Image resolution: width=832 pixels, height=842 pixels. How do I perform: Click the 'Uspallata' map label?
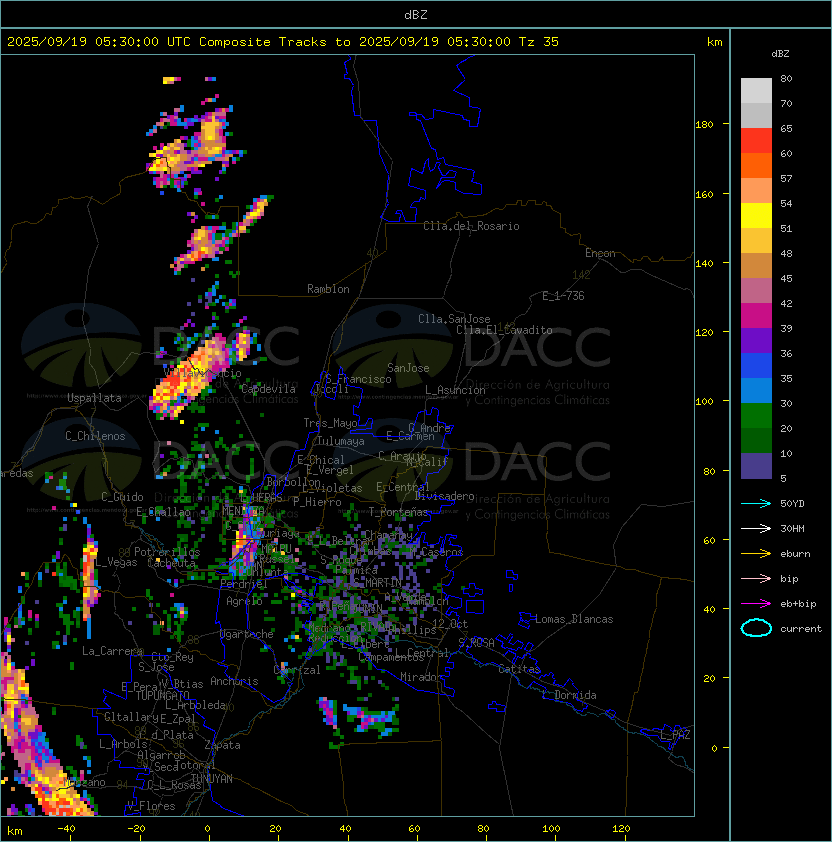tap(94, 398)
